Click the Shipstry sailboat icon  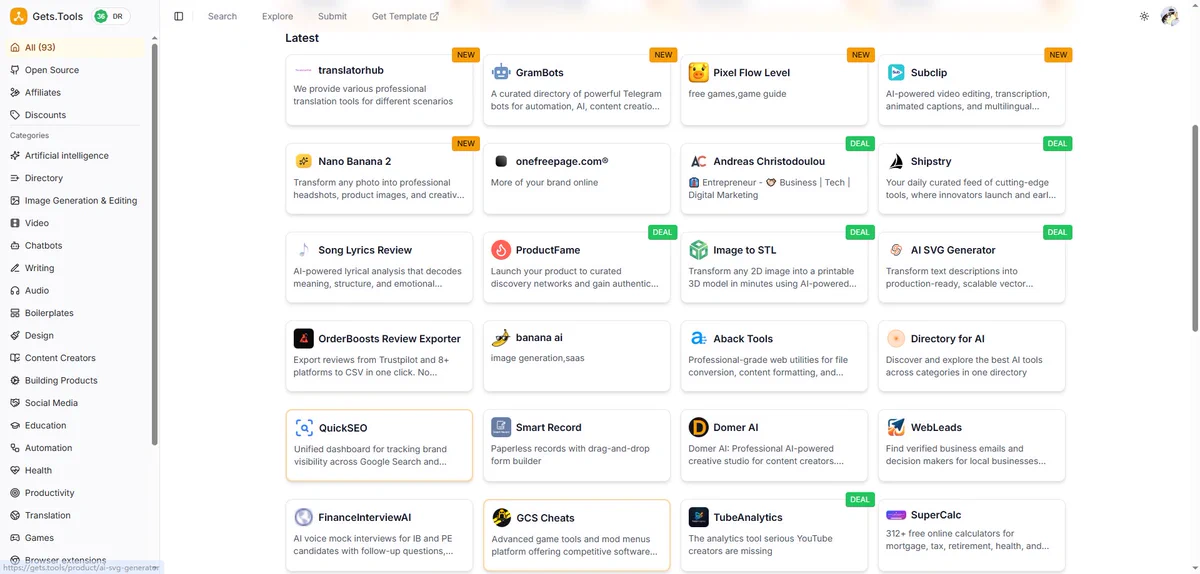895,161
